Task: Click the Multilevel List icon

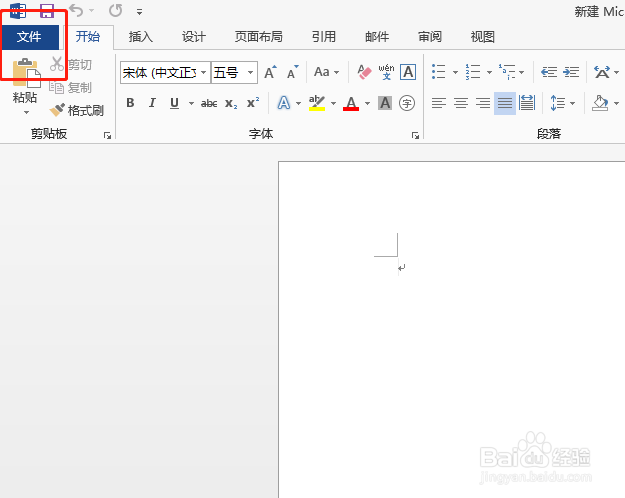Action: pyautogui.click(x=507, y=72)
